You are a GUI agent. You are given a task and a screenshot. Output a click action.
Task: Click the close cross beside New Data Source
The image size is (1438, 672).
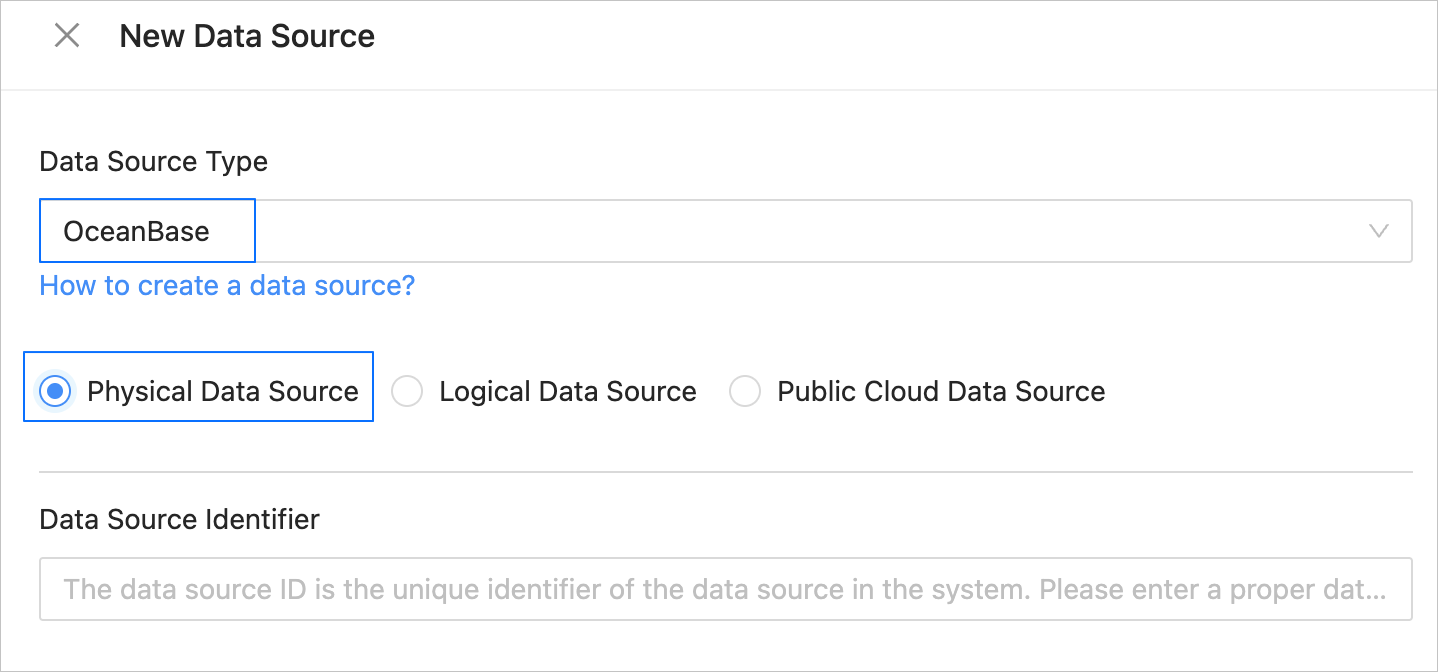pyautogui.click(x=67, y=35)
